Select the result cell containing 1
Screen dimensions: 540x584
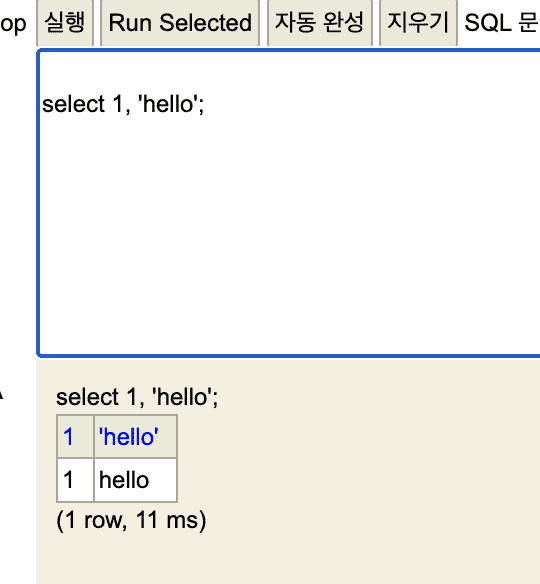[x=75, y=480]
